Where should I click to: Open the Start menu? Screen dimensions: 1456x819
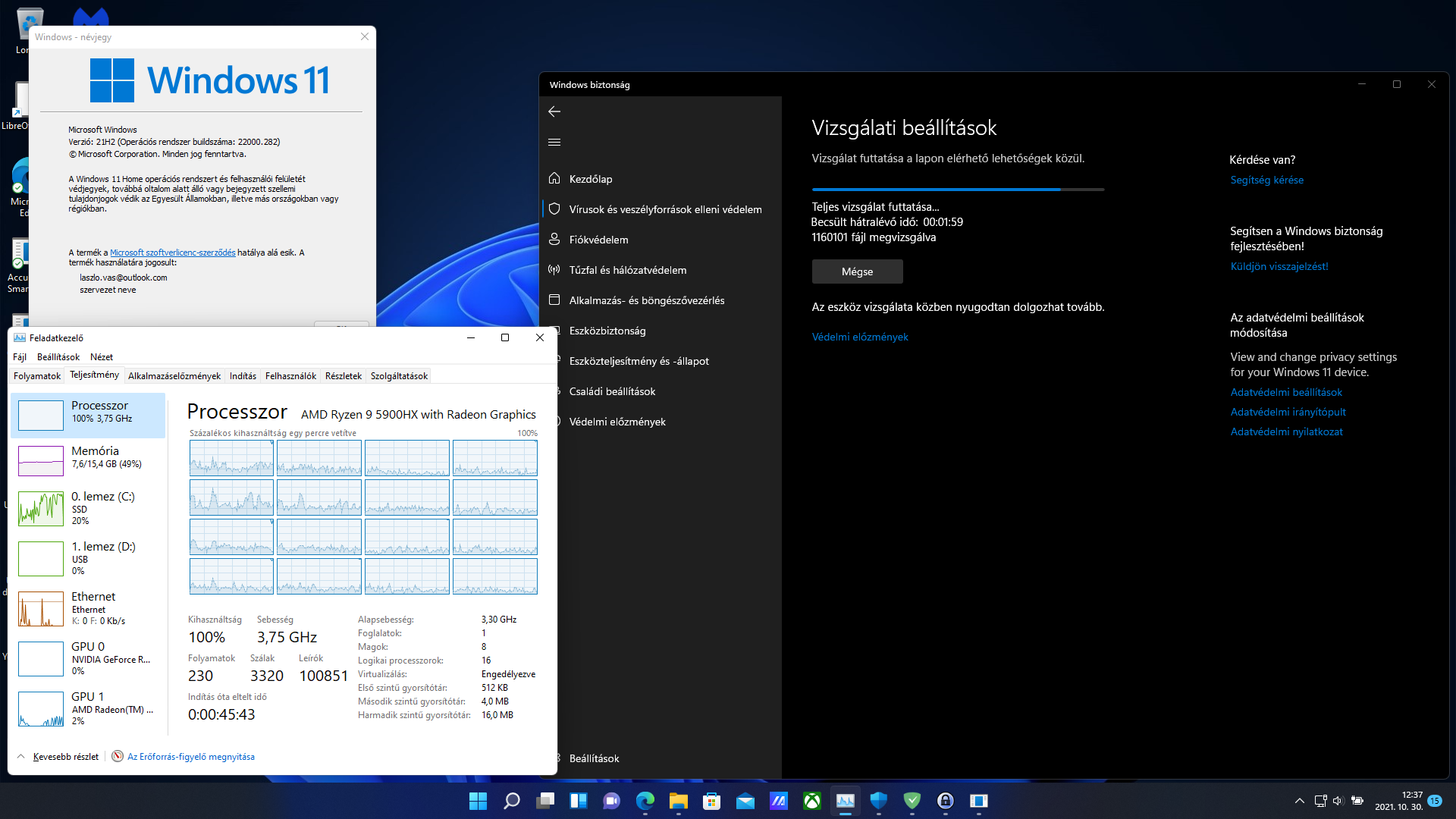478,801
